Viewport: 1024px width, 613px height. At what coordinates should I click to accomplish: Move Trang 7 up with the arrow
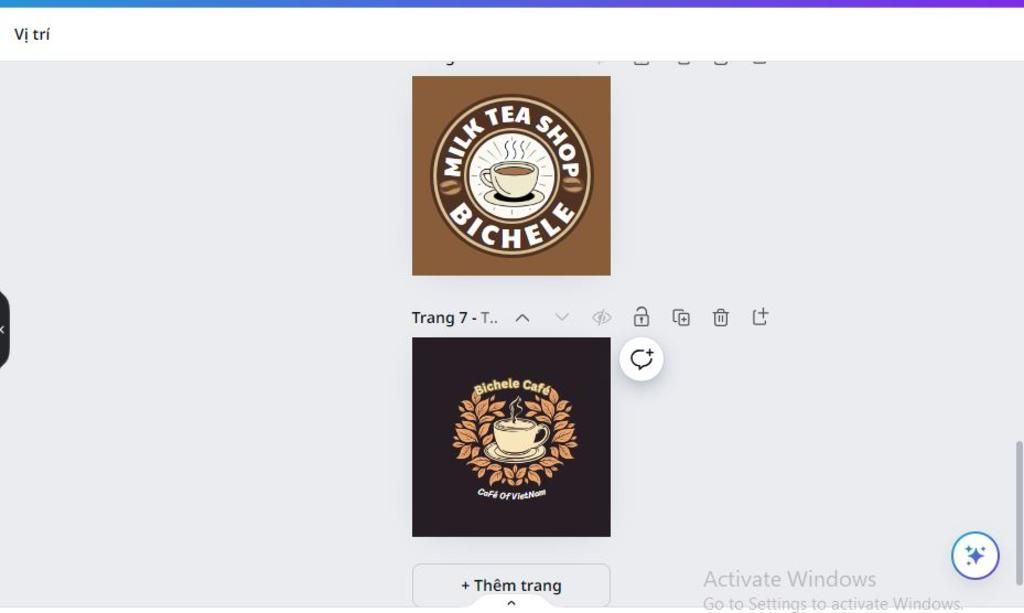coord(522,318)
